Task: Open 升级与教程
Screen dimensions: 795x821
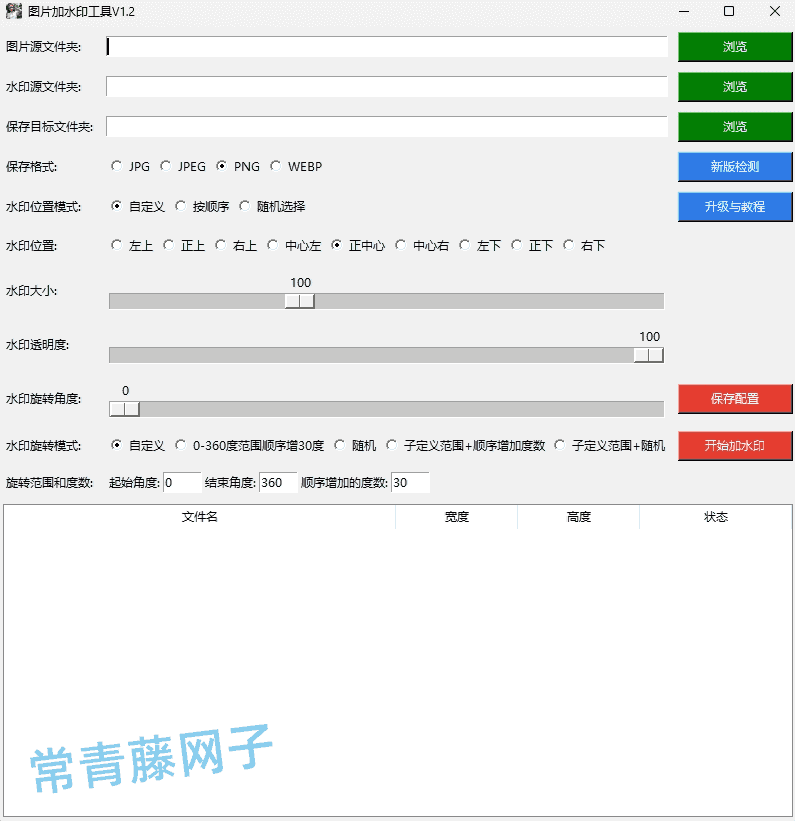Action: click(x=735, y=207)
